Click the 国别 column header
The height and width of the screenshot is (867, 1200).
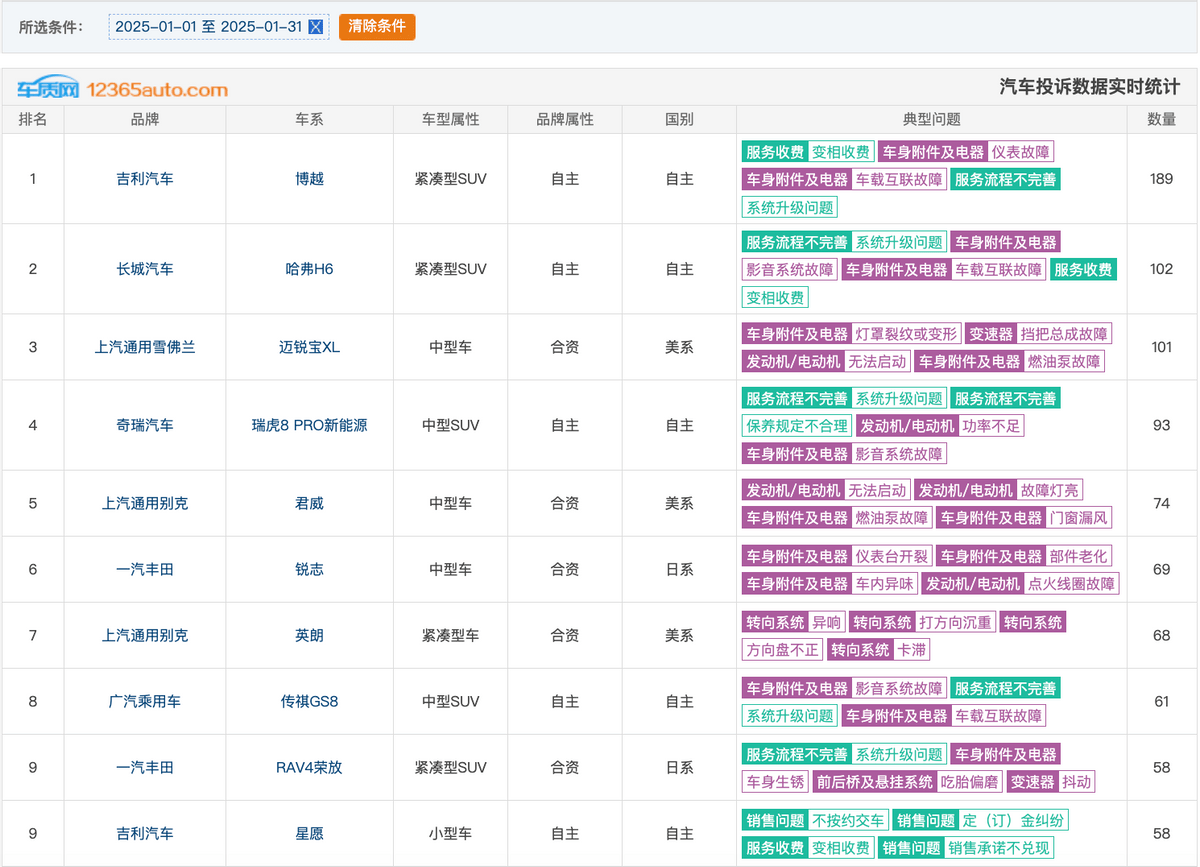coord(679,119)
